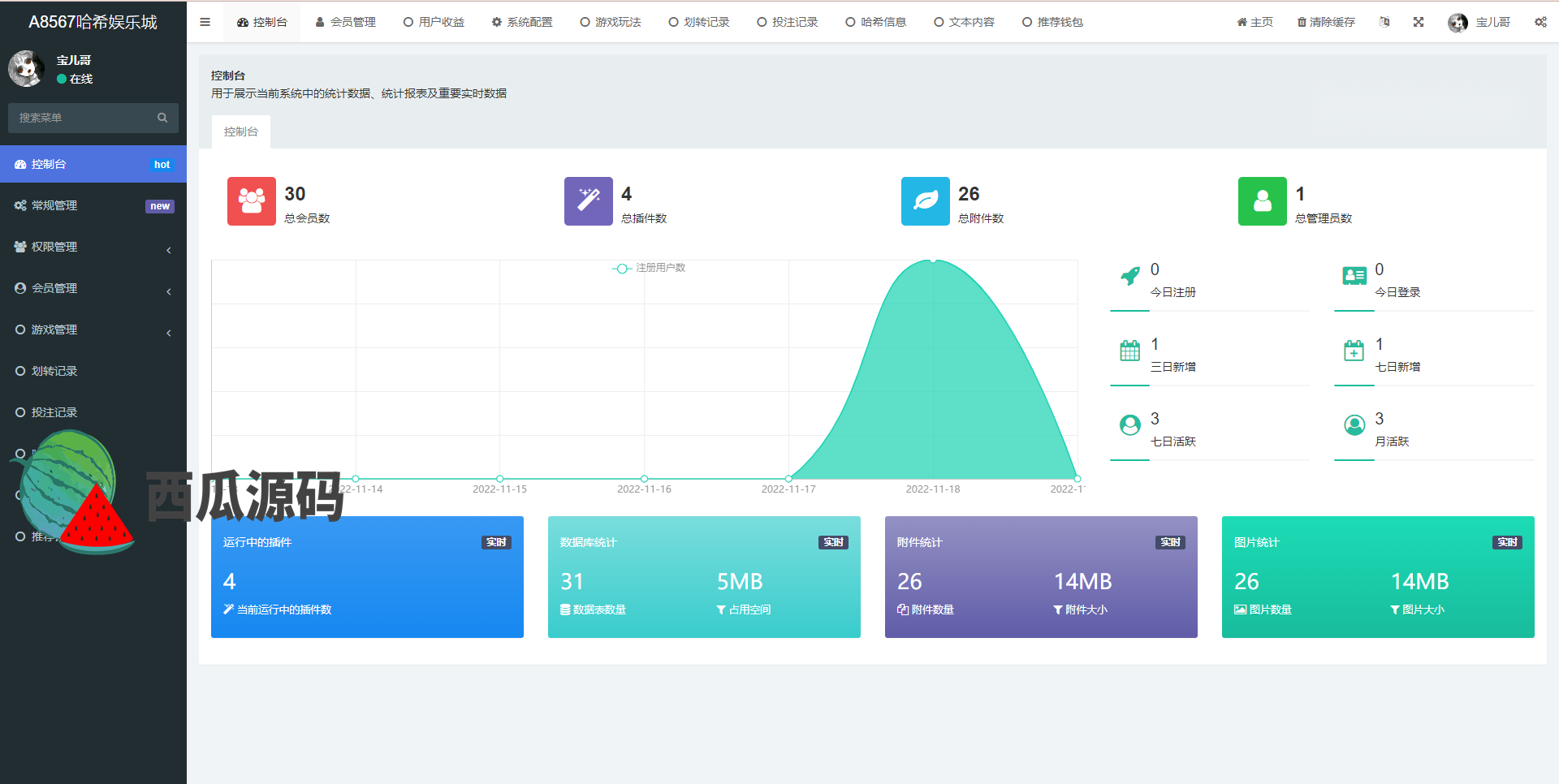The image size is (1559, 784).
Task: Click the sidebar user avatar
Action: 26,69
